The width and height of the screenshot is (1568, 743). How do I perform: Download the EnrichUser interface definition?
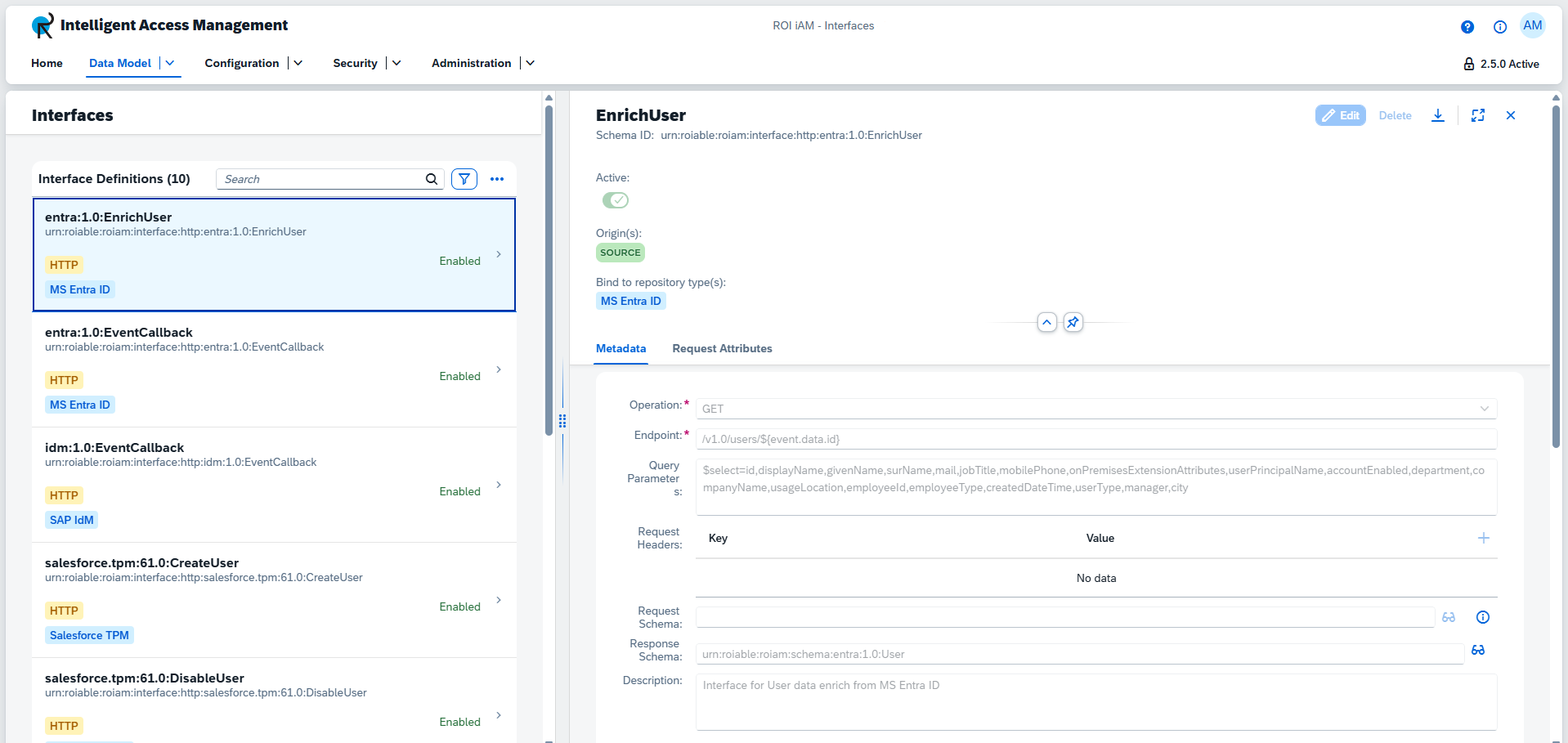[1438, 115]
